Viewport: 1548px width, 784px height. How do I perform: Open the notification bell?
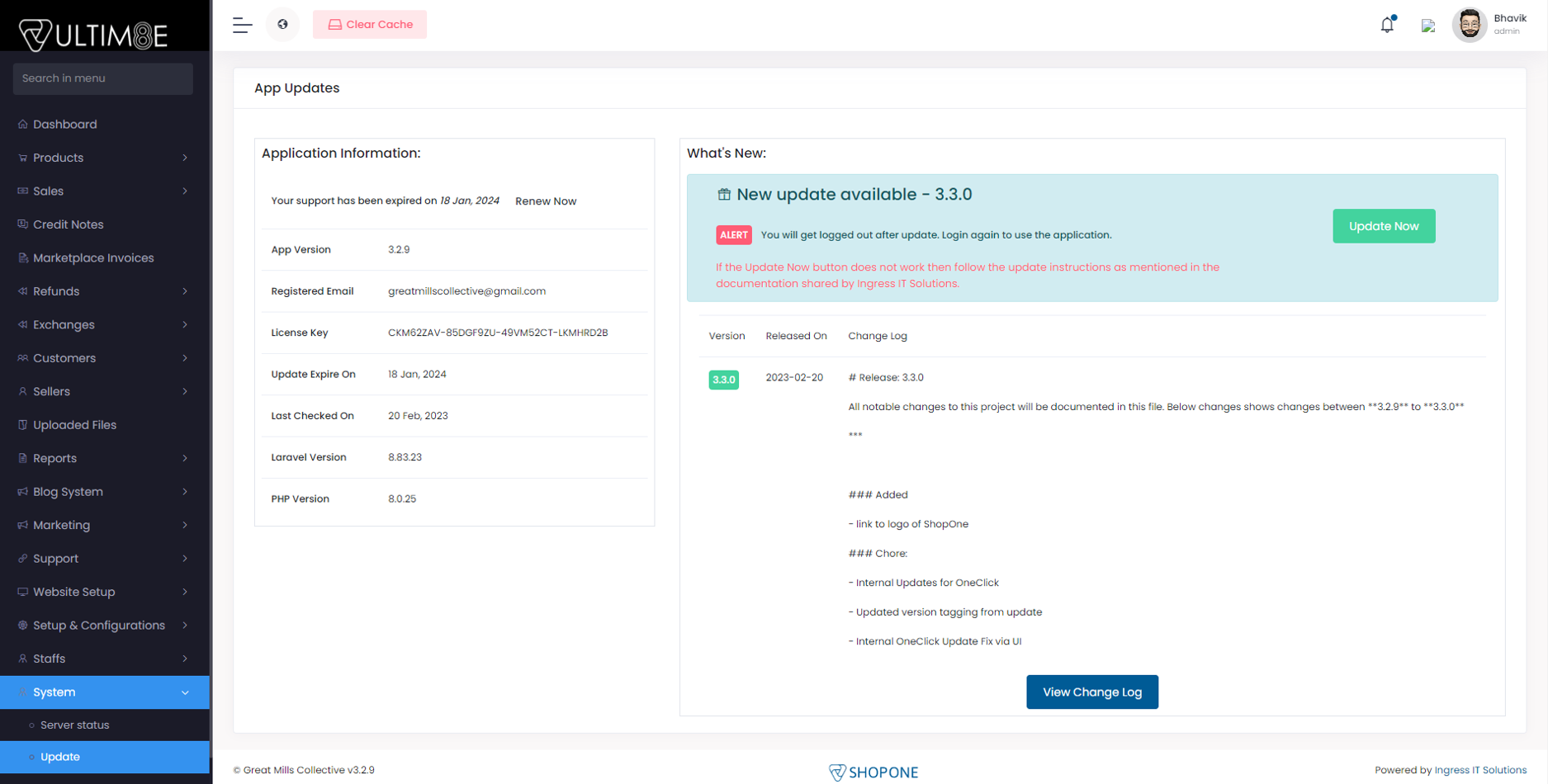(x=1386, y=25)
